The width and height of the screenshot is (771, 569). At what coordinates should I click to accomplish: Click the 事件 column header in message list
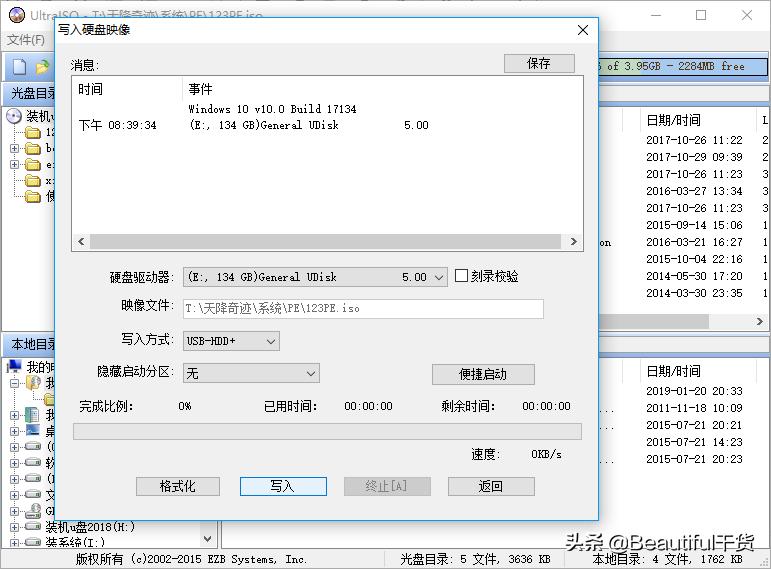pyautogui.click(x=200, y=89)
